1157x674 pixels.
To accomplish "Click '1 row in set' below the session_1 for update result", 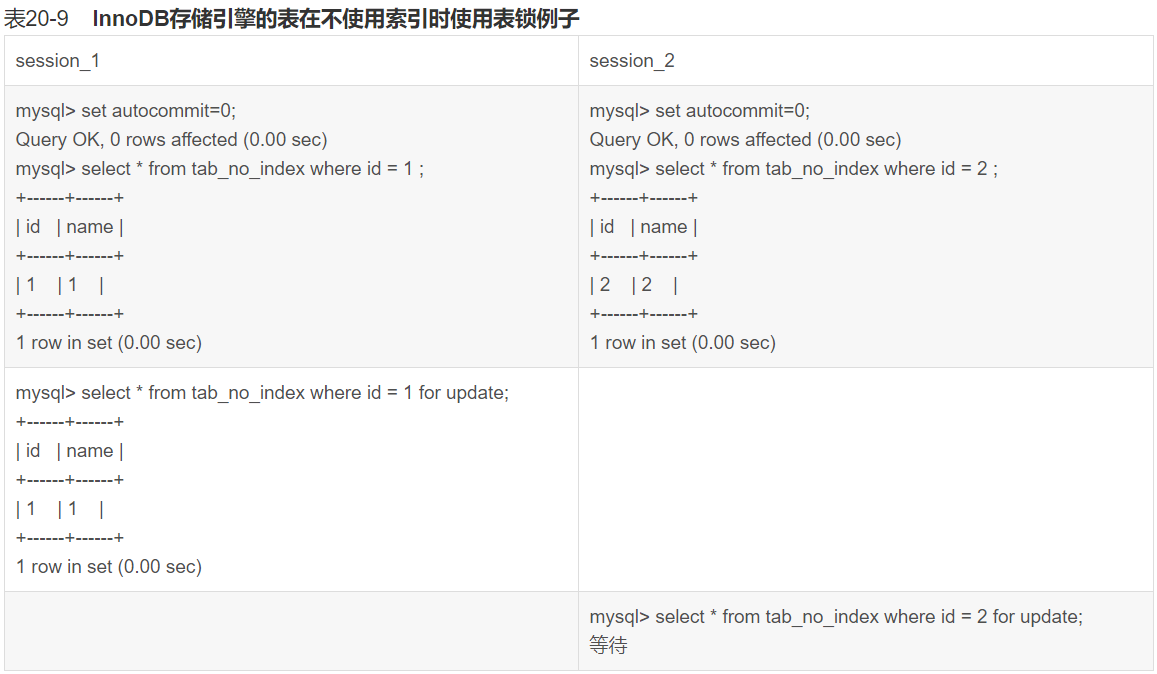I will coord(109,566).
